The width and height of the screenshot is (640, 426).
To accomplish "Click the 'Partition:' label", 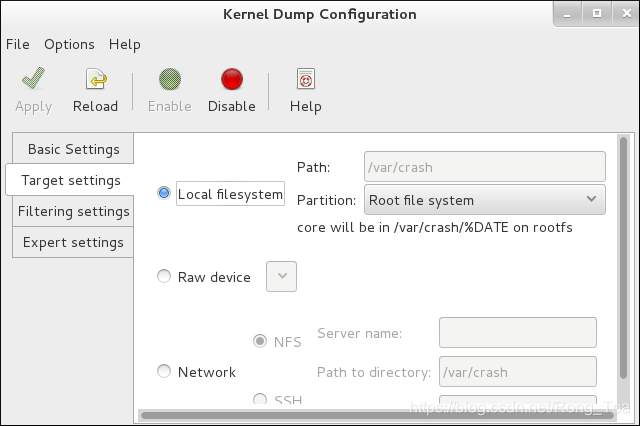I will pos(326,200).
